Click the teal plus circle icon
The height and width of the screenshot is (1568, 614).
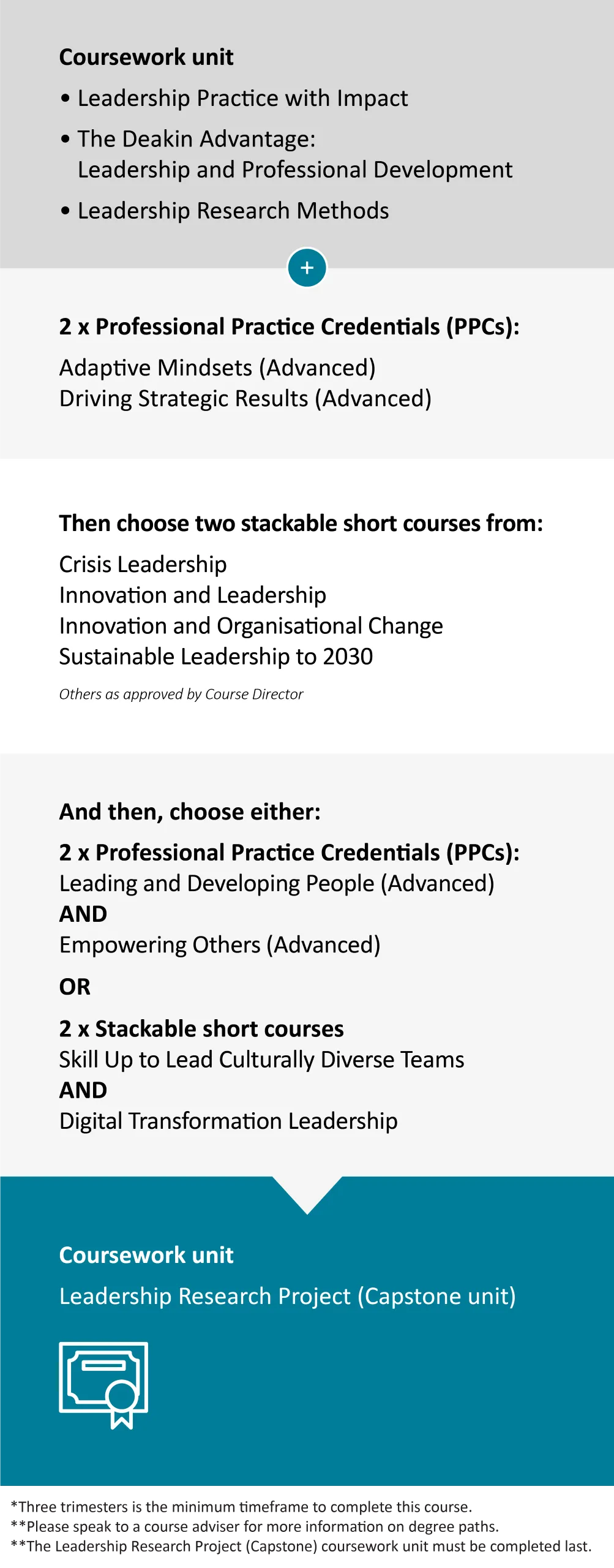coord(307,268)
